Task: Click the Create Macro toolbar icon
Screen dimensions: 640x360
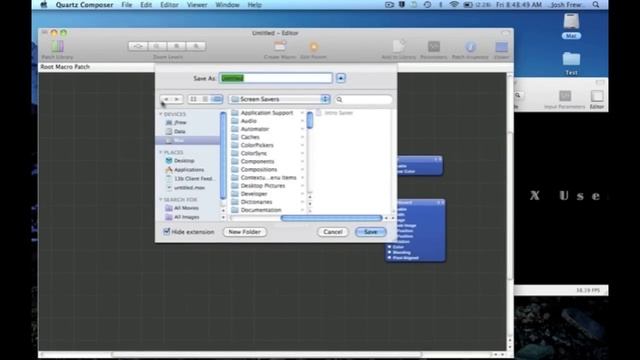Action: click(x=280, y=46)
